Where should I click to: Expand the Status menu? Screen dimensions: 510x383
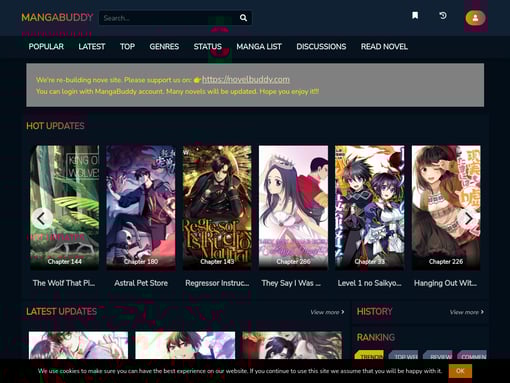pos(208,47)
